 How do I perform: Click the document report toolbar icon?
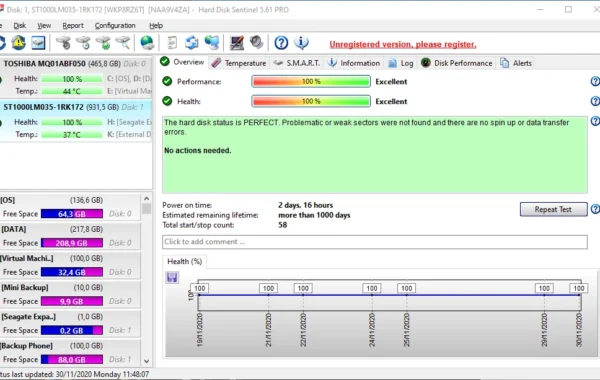coord(172,42)
